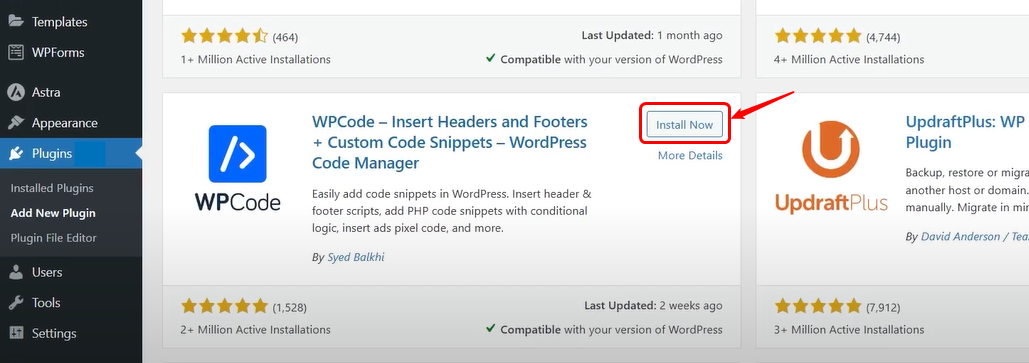Click '1+ Million Active Installations' text

[256, 59]
